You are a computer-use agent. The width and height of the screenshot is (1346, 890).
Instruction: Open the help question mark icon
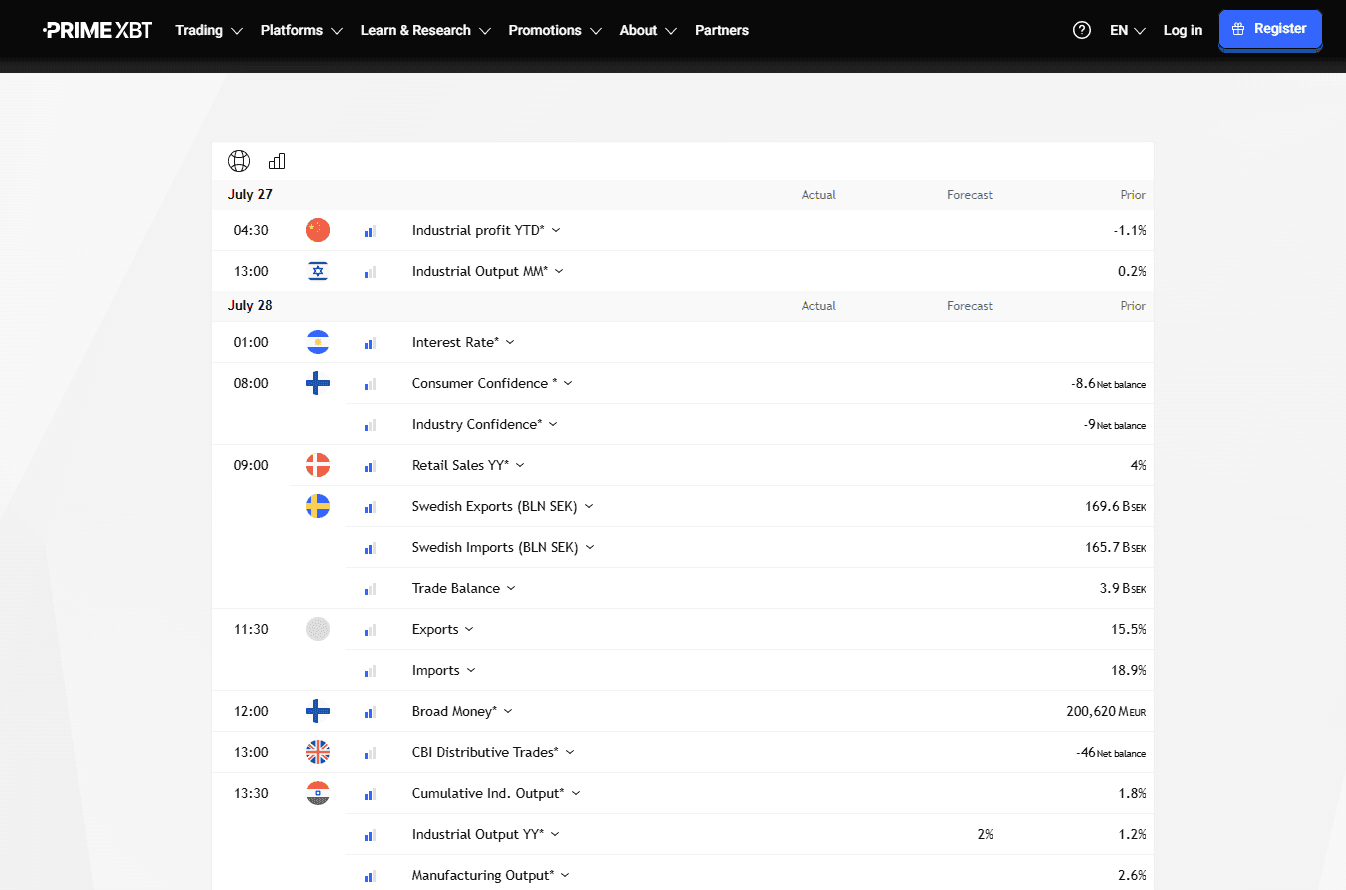(1082, 30)
